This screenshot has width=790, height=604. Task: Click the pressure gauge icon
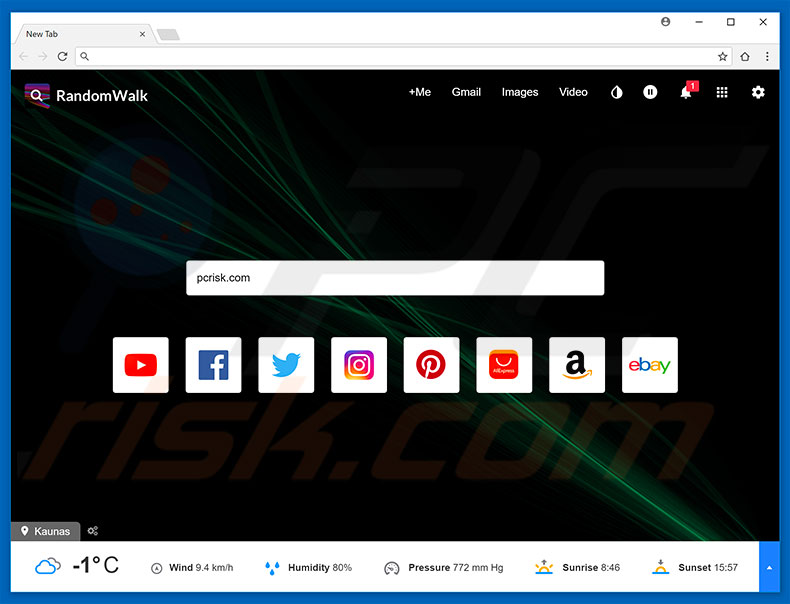pyautogui.click(x=391, y=568)
